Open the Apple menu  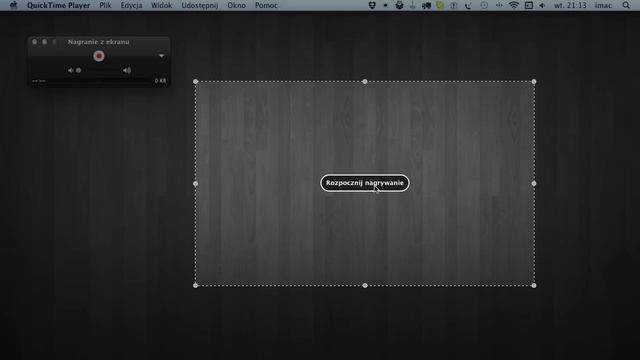click(x=13, y=5)
